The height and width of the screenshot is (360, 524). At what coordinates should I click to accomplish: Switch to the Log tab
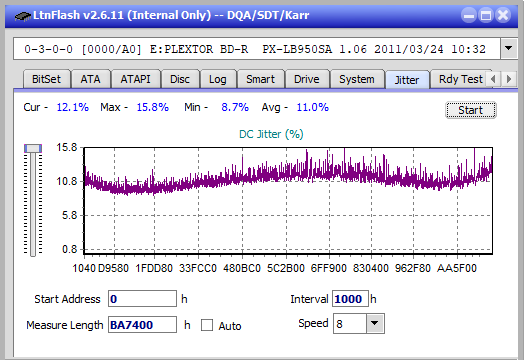coord(218,79)
